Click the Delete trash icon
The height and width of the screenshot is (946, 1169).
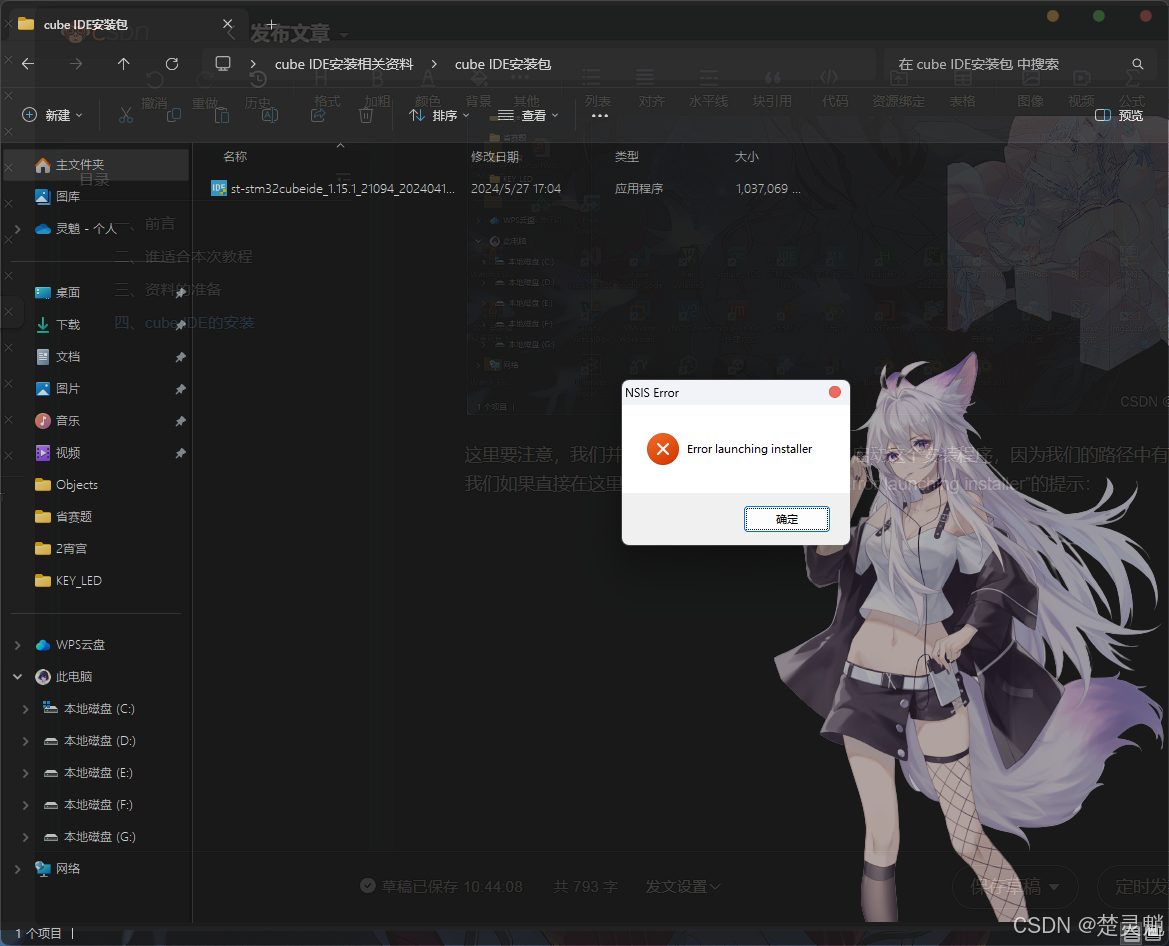[x=365, y=115]
